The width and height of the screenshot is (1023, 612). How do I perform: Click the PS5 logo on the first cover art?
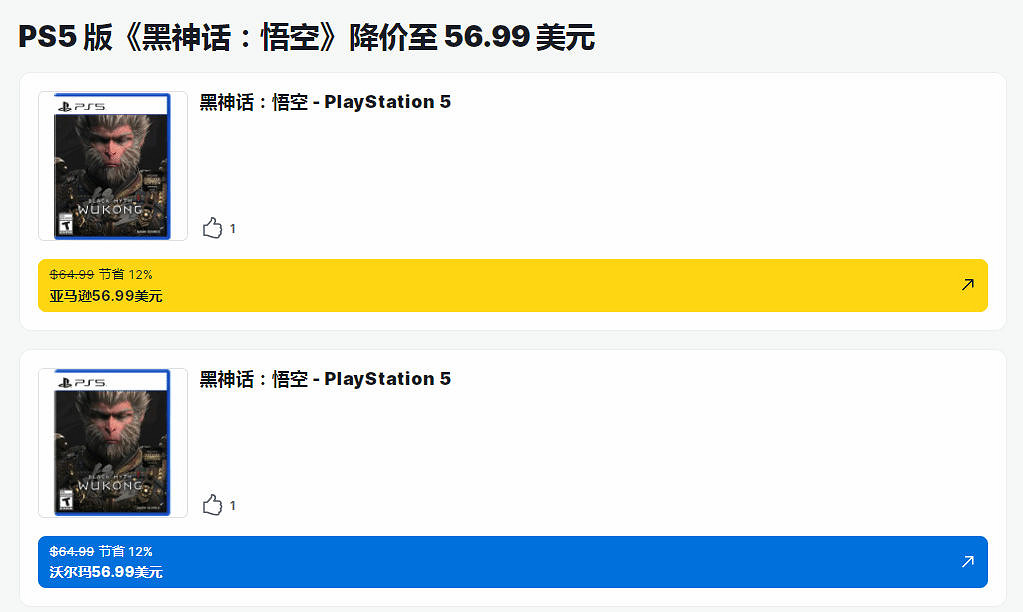(x=81, y=106)
